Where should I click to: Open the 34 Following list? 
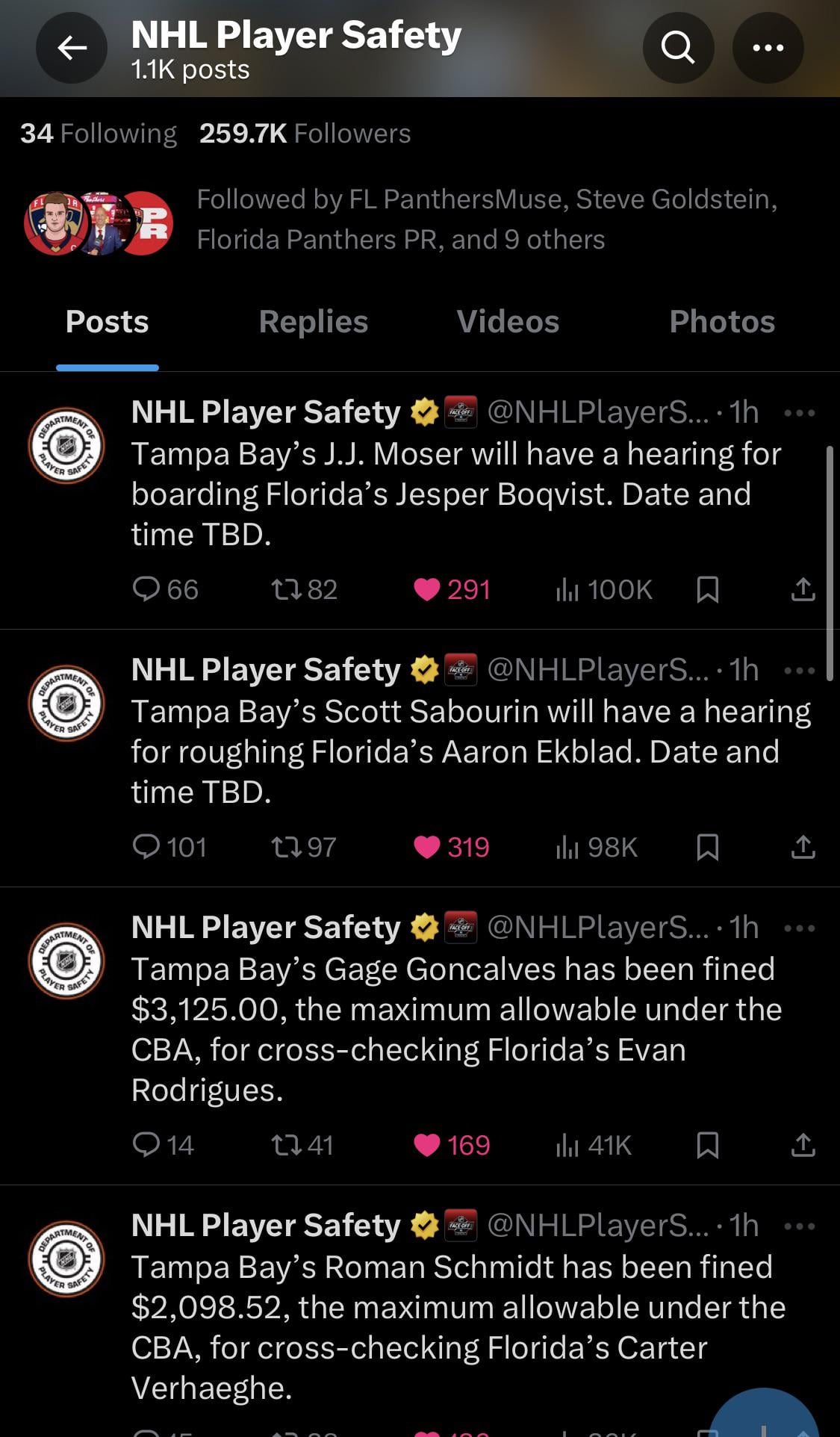click(x=99, y=134)
